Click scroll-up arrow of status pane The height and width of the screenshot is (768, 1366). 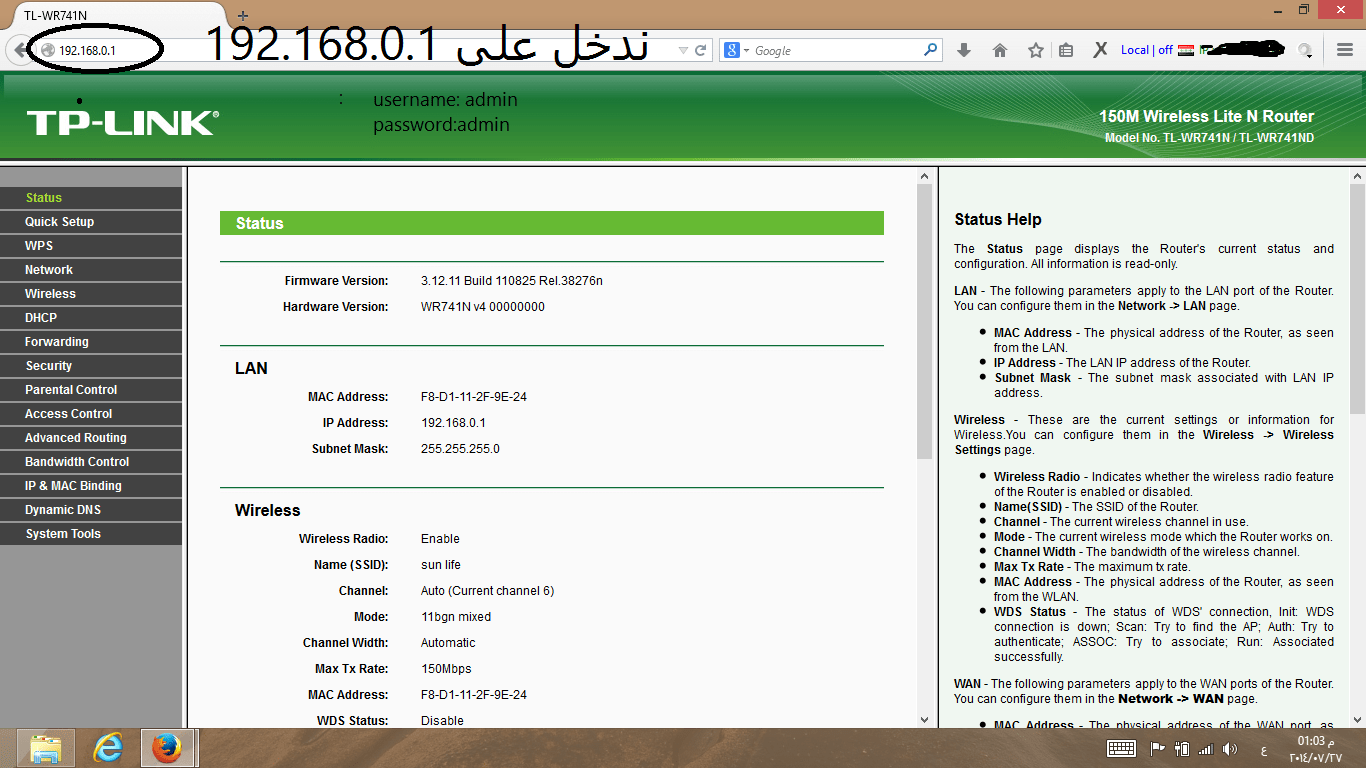pos(925,176)
